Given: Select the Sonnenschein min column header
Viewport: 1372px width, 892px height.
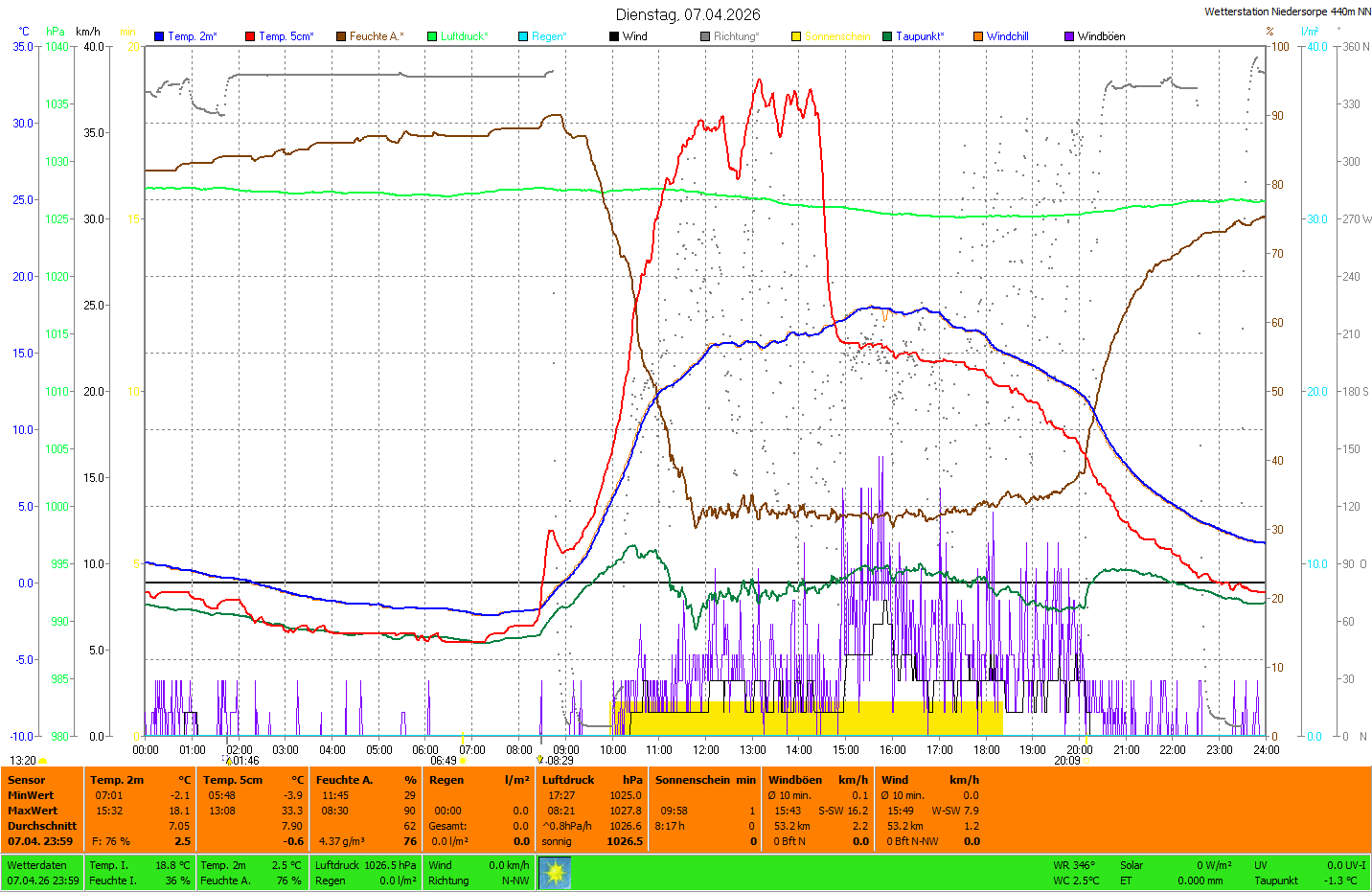Looking at the screenshot, I should coord(705,780).
